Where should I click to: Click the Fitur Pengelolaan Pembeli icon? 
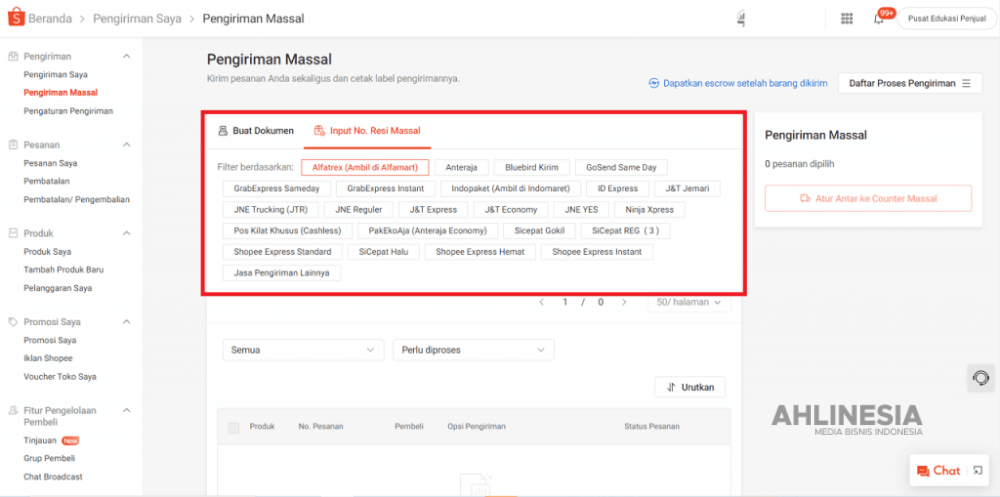pyautogui.click(x=13, y=410)
